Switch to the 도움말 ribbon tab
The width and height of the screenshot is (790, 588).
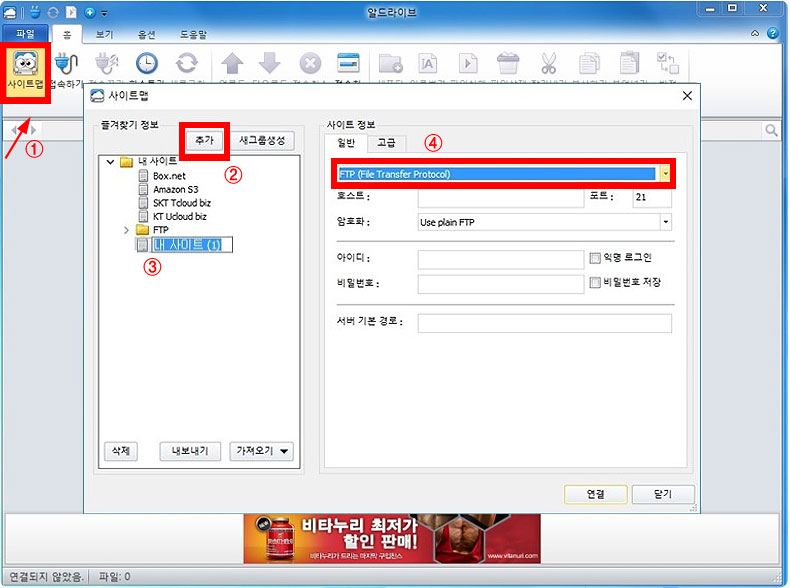pyautogui.click(x=193, y=34)
